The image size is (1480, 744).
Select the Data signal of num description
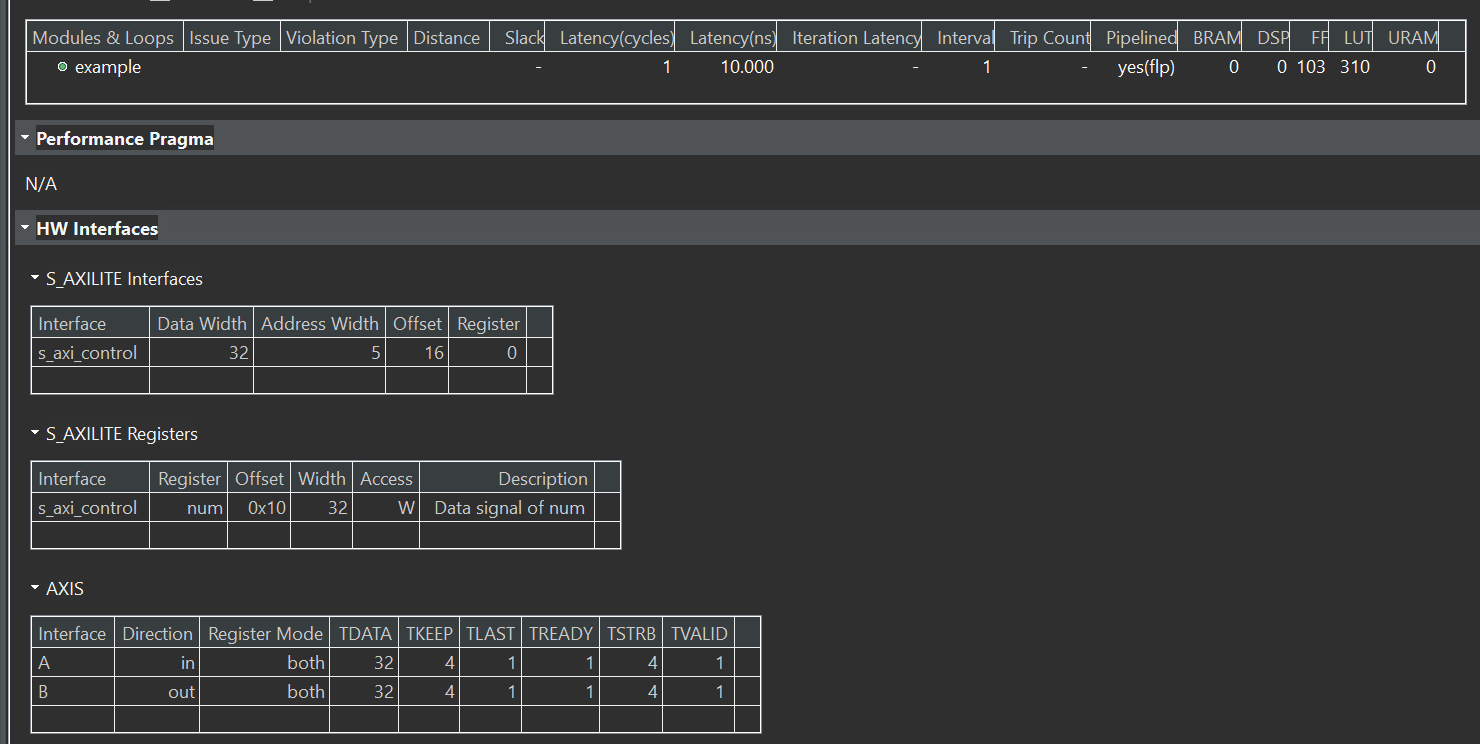pos(507,507)
